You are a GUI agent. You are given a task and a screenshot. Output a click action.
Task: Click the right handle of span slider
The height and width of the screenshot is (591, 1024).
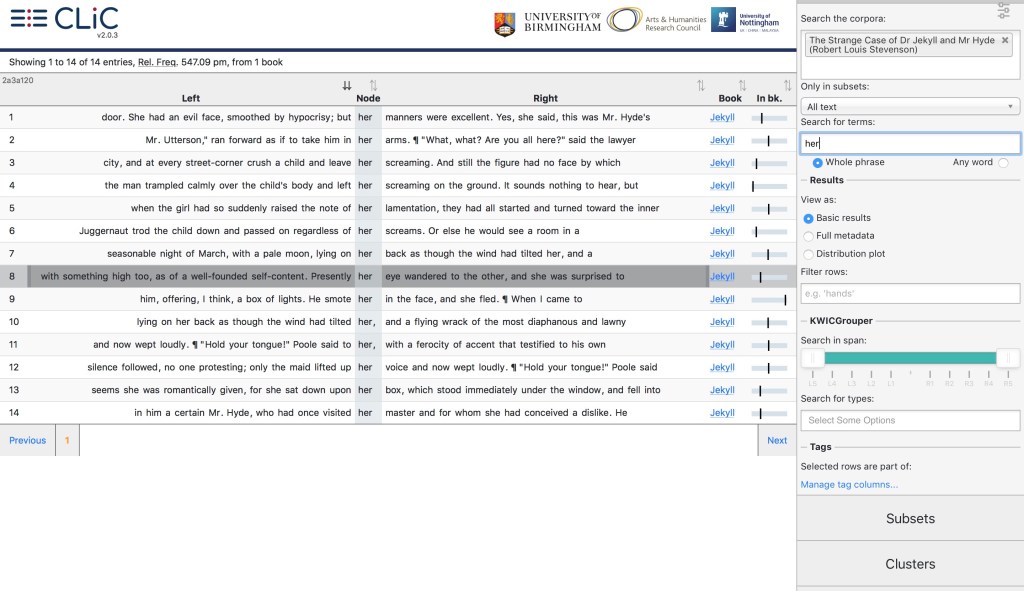(1008, 358)
